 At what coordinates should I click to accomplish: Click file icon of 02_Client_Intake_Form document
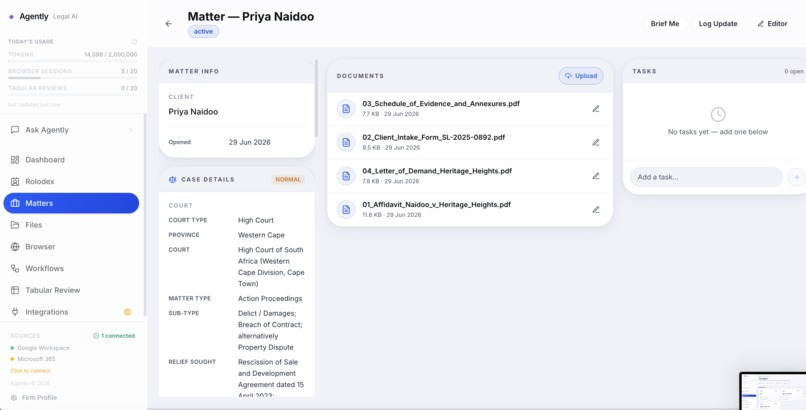[346, 142]
